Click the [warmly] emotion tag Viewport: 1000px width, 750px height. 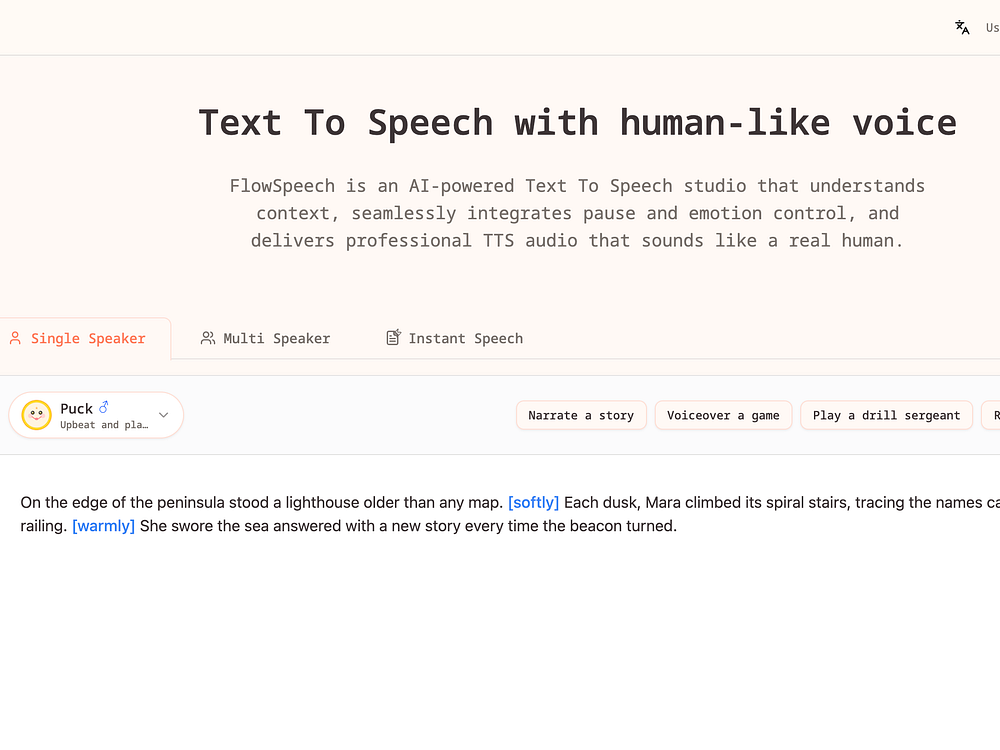click(103, 526)
